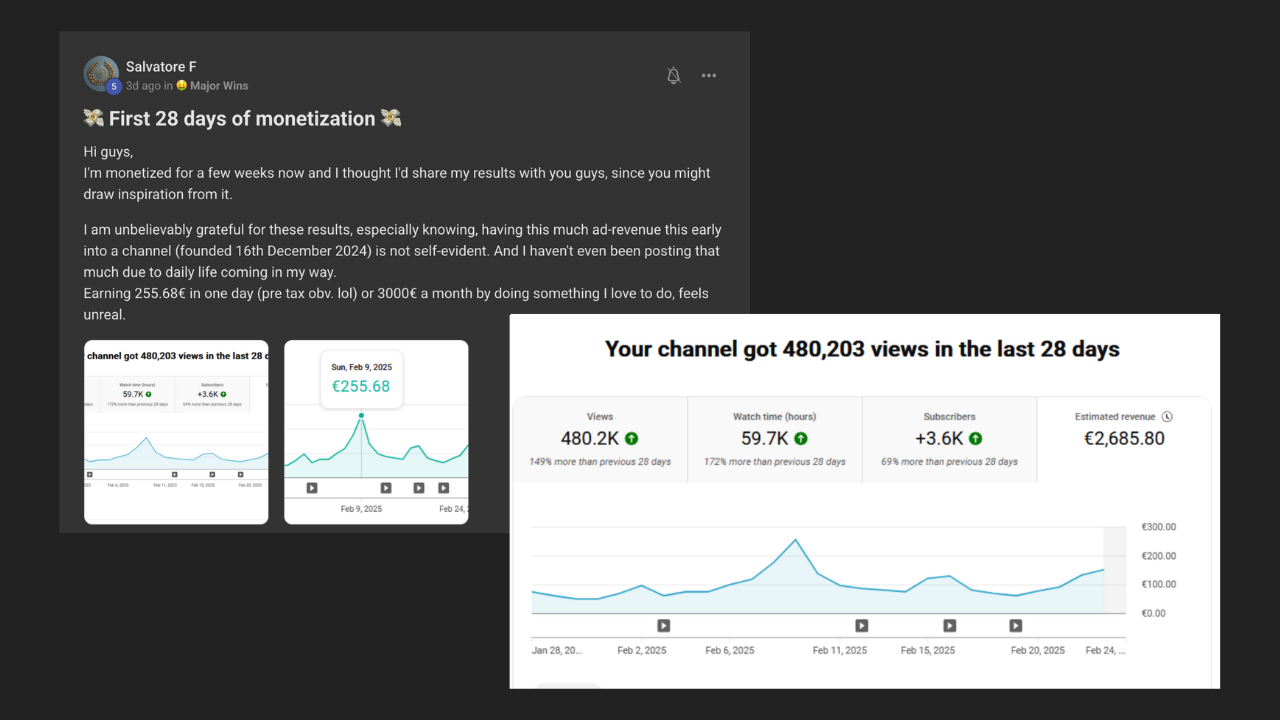1280x720 pixels.
Task: Click the video marker near Feb 2, 2025
Action: click(x=663, y=626)
